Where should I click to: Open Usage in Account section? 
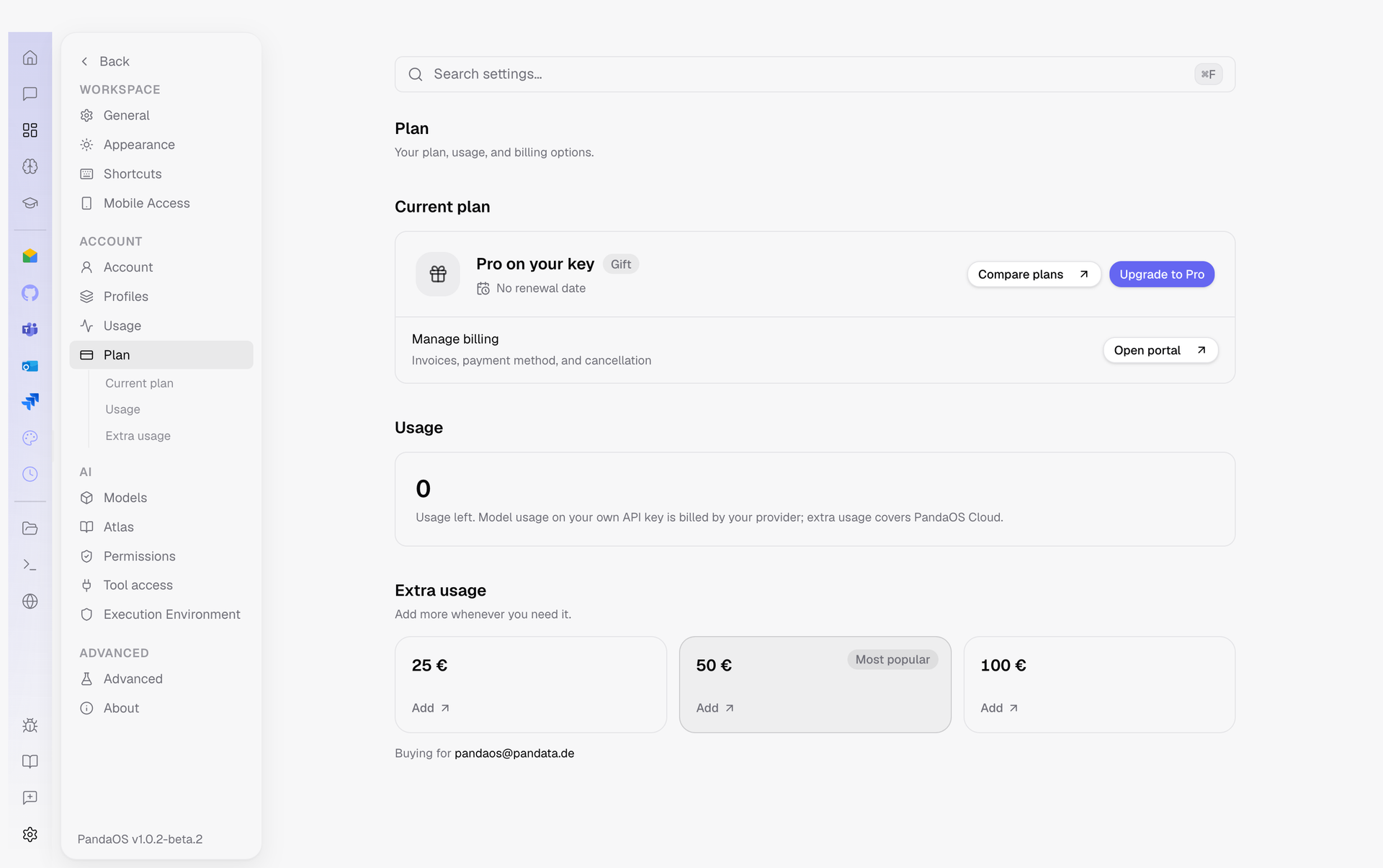pyautogui.click(x=161, y=326)
